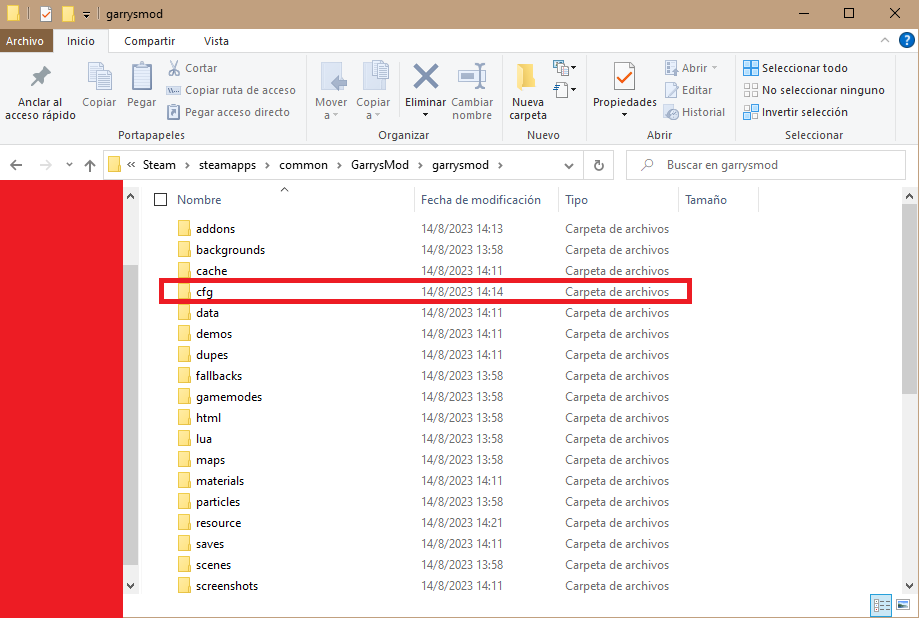919x618 pixels.
Task: Expand the address bar history dropdown
Action: coord(569,166)
